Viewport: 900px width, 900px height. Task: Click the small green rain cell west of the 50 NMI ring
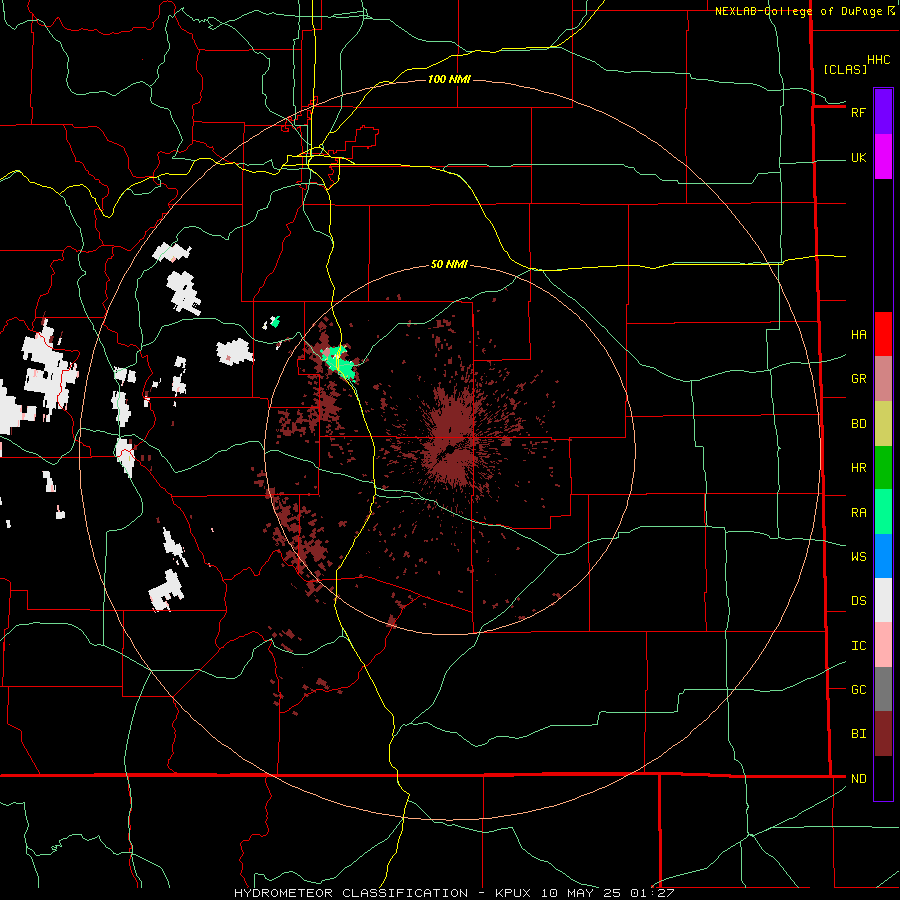(x=276, y=321)
